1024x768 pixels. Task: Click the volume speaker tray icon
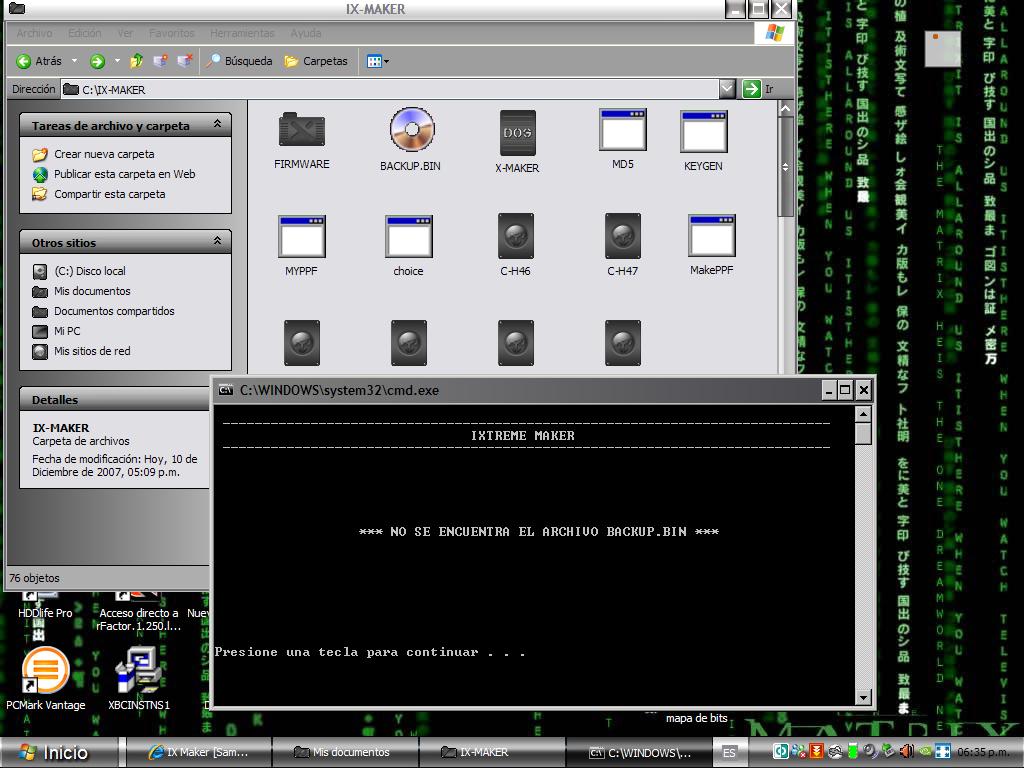(906, 752)
